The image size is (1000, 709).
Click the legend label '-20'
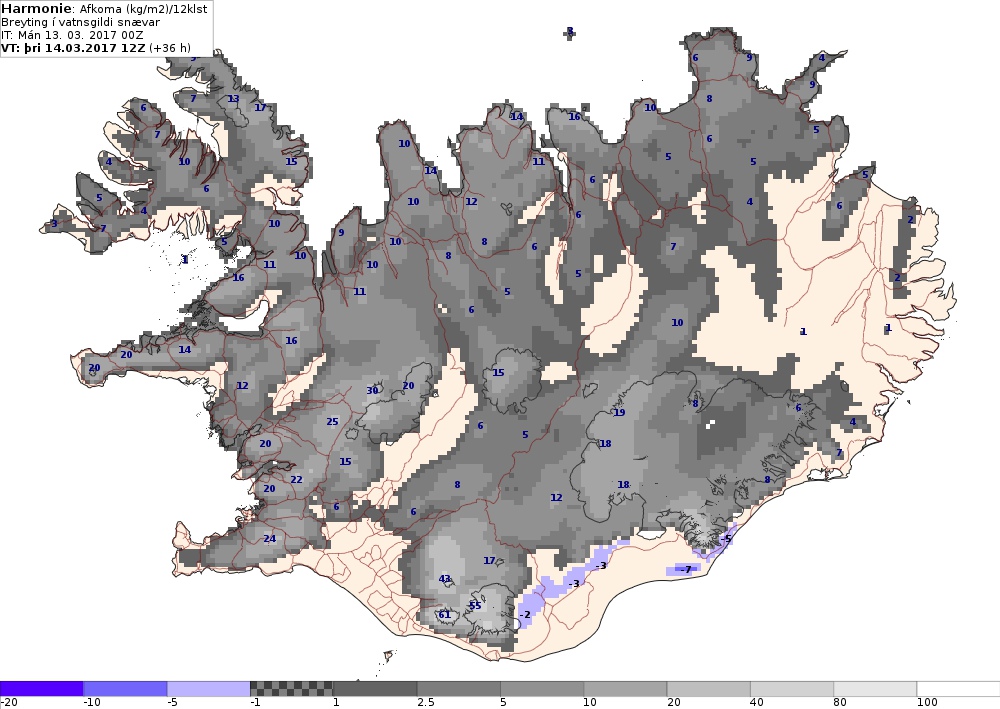pos(8,703)
